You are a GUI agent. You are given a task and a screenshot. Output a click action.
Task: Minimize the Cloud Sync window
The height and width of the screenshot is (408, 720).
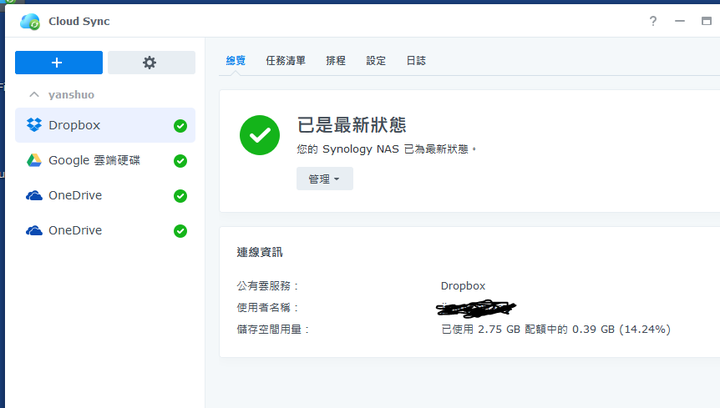[680, 21]
